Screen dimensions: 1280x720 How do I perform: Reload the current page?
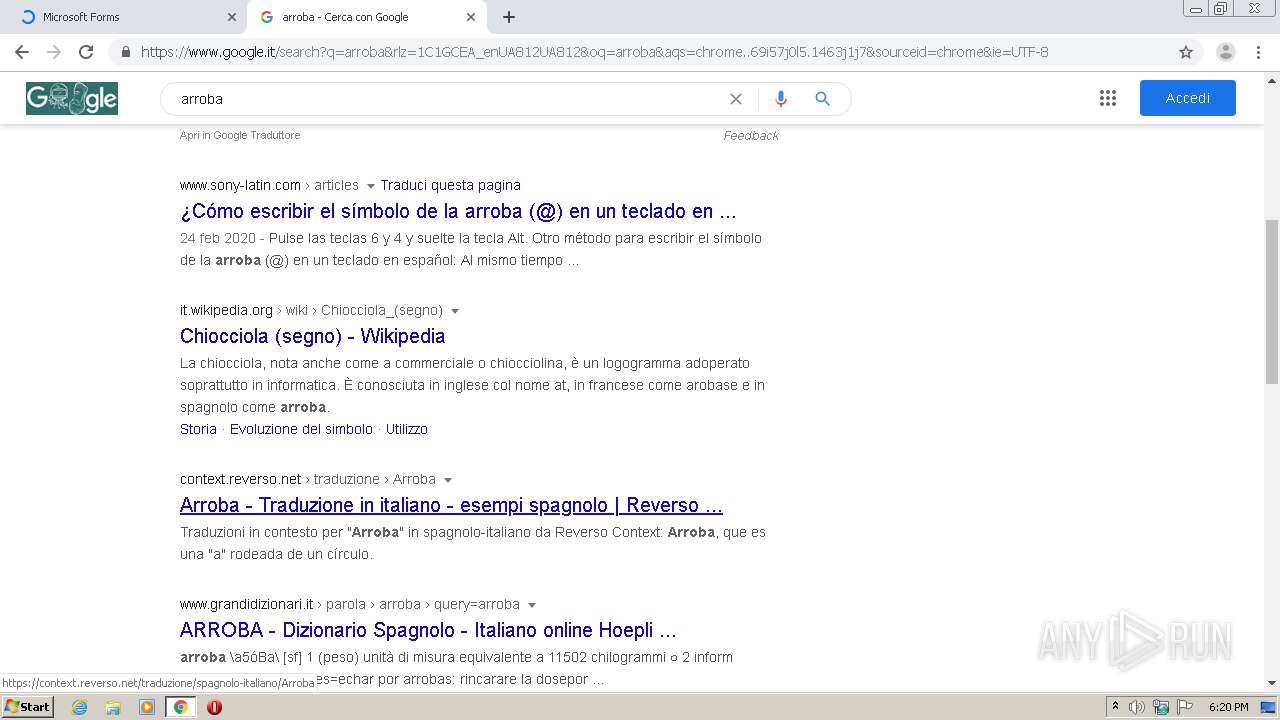point(86,52)
